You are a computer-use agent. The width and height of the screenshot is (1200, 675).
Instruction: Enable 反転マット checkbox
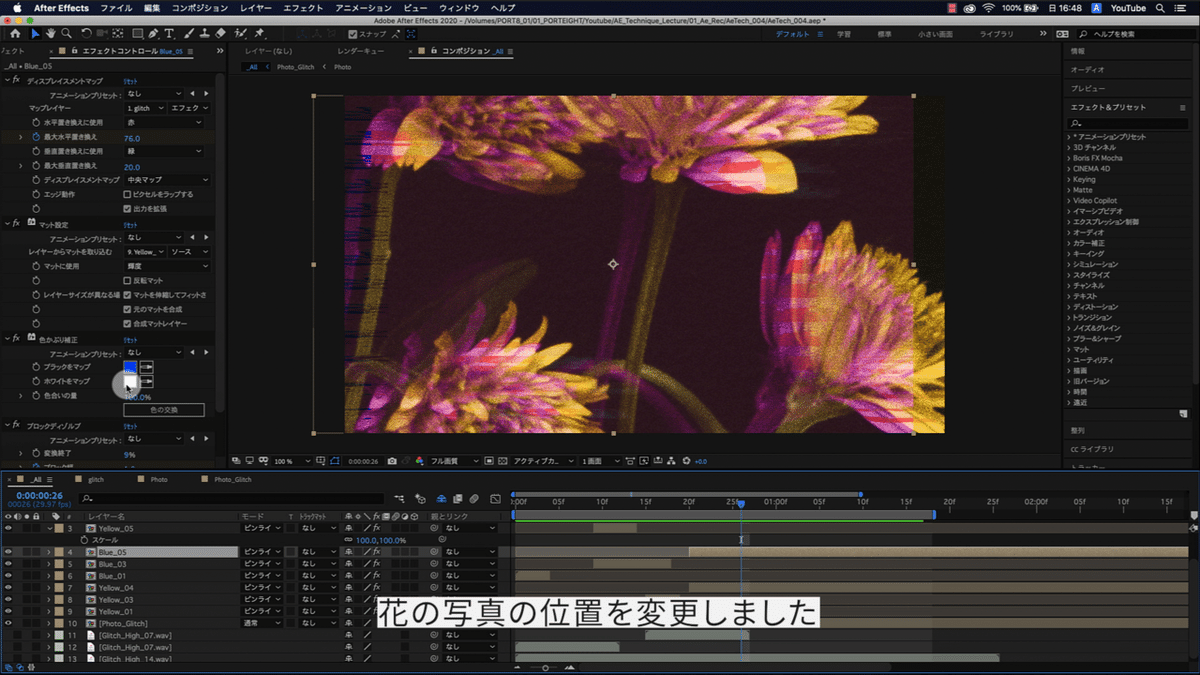point(126,281)
